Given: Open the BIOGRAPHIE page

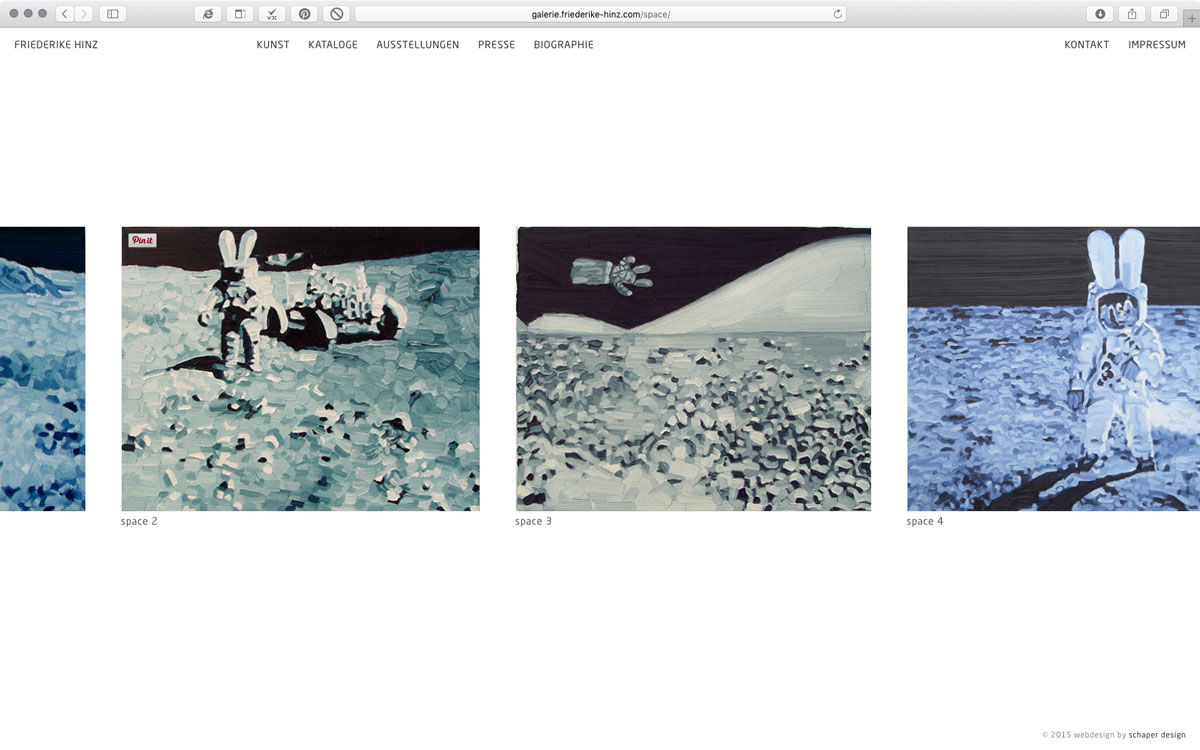Looking at the screenshot, I should (563, 45).
